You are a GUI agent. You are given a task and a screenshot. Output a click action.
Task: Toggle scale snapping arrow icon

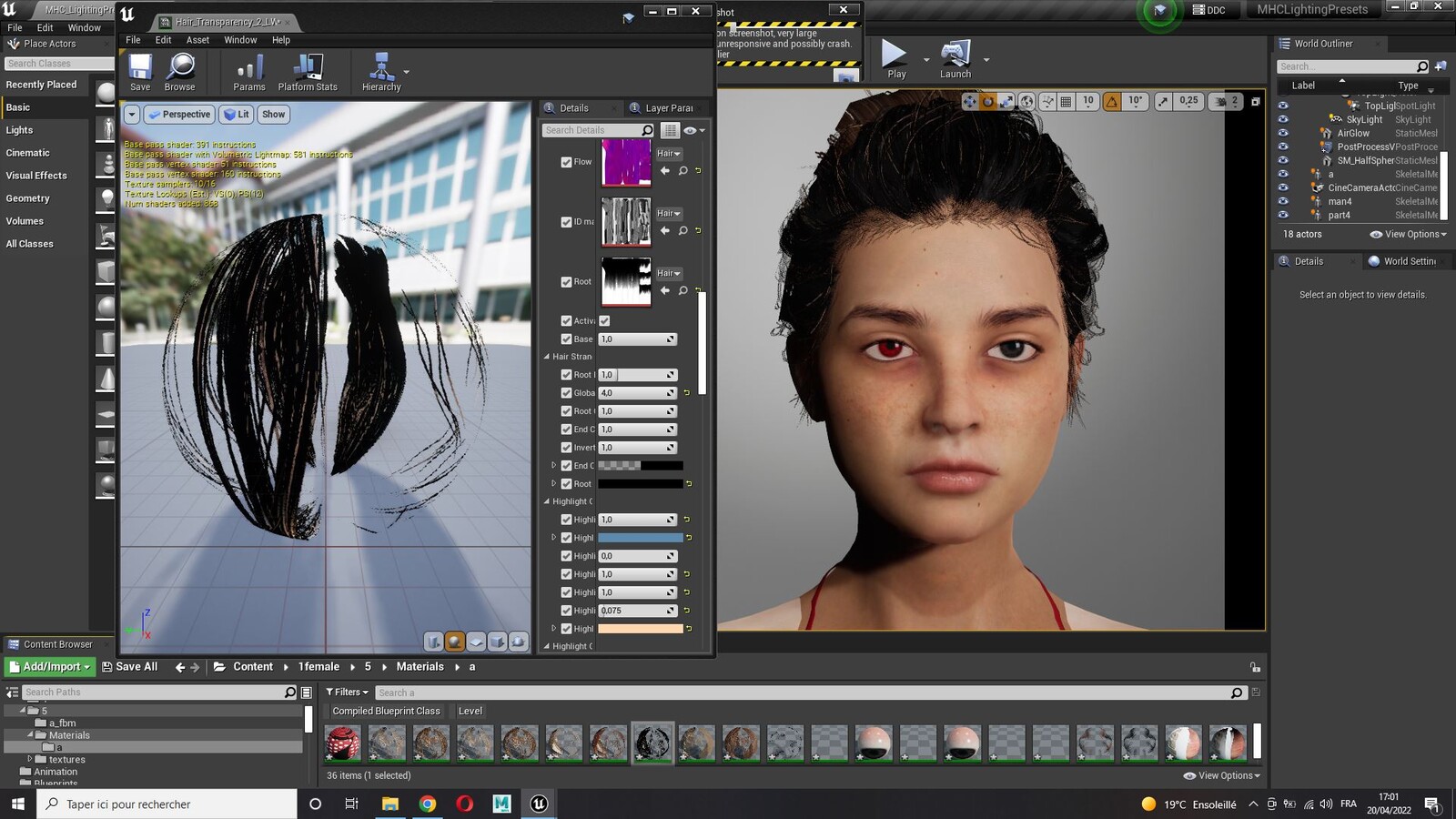pos(1163,101)
